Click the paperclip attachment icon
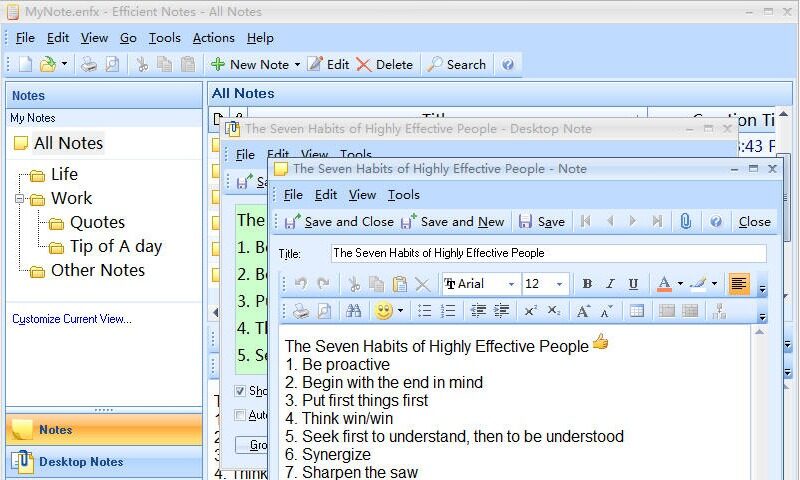The width and height of the screenshot is (800, 480). coord(686,221)
